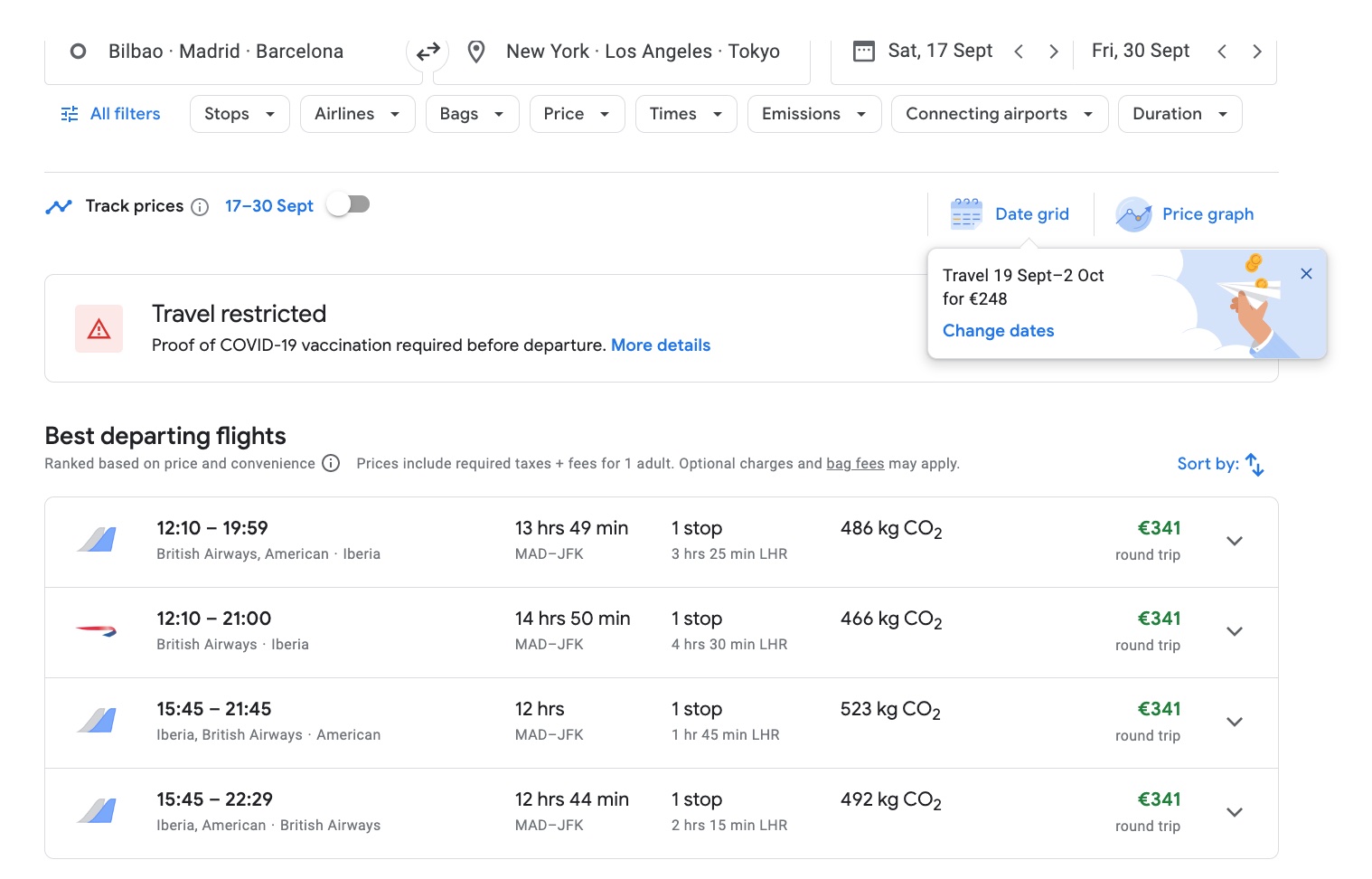Open the Stops filter dropdown
This screenshot has width=1372, height=879.
(x=240, y=114)
